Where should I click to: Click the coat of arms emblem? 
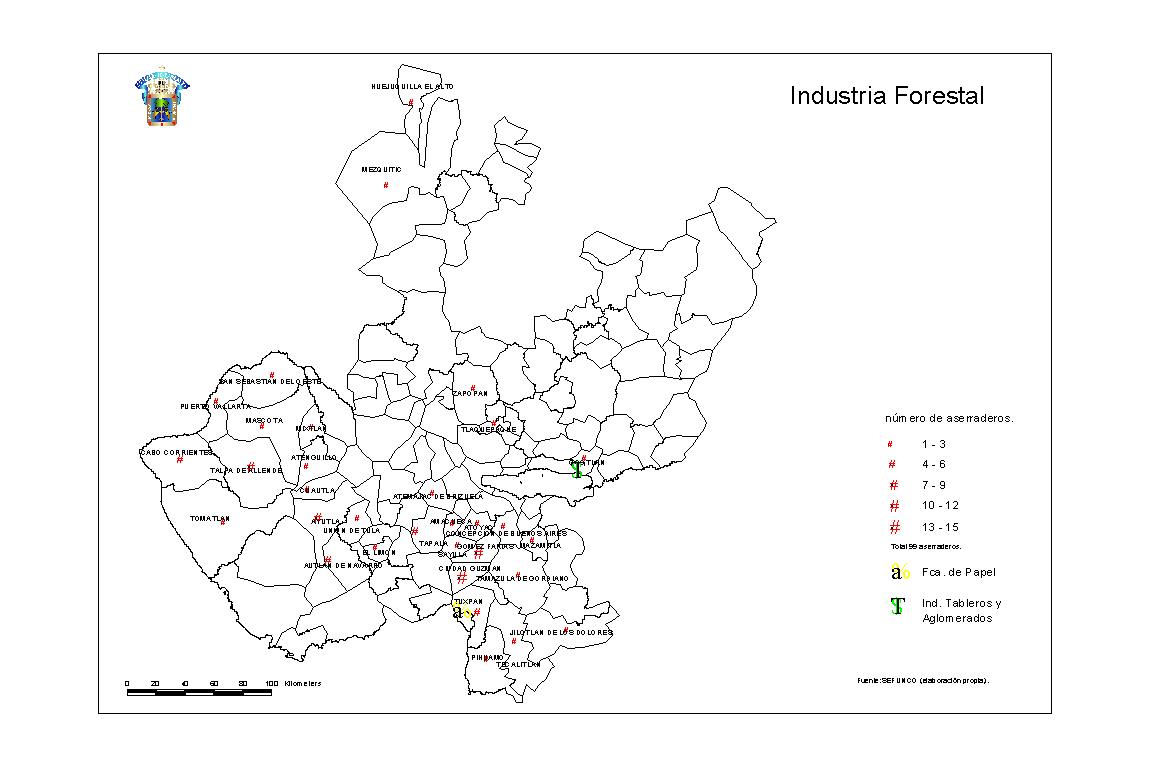[x=161, y=98]
